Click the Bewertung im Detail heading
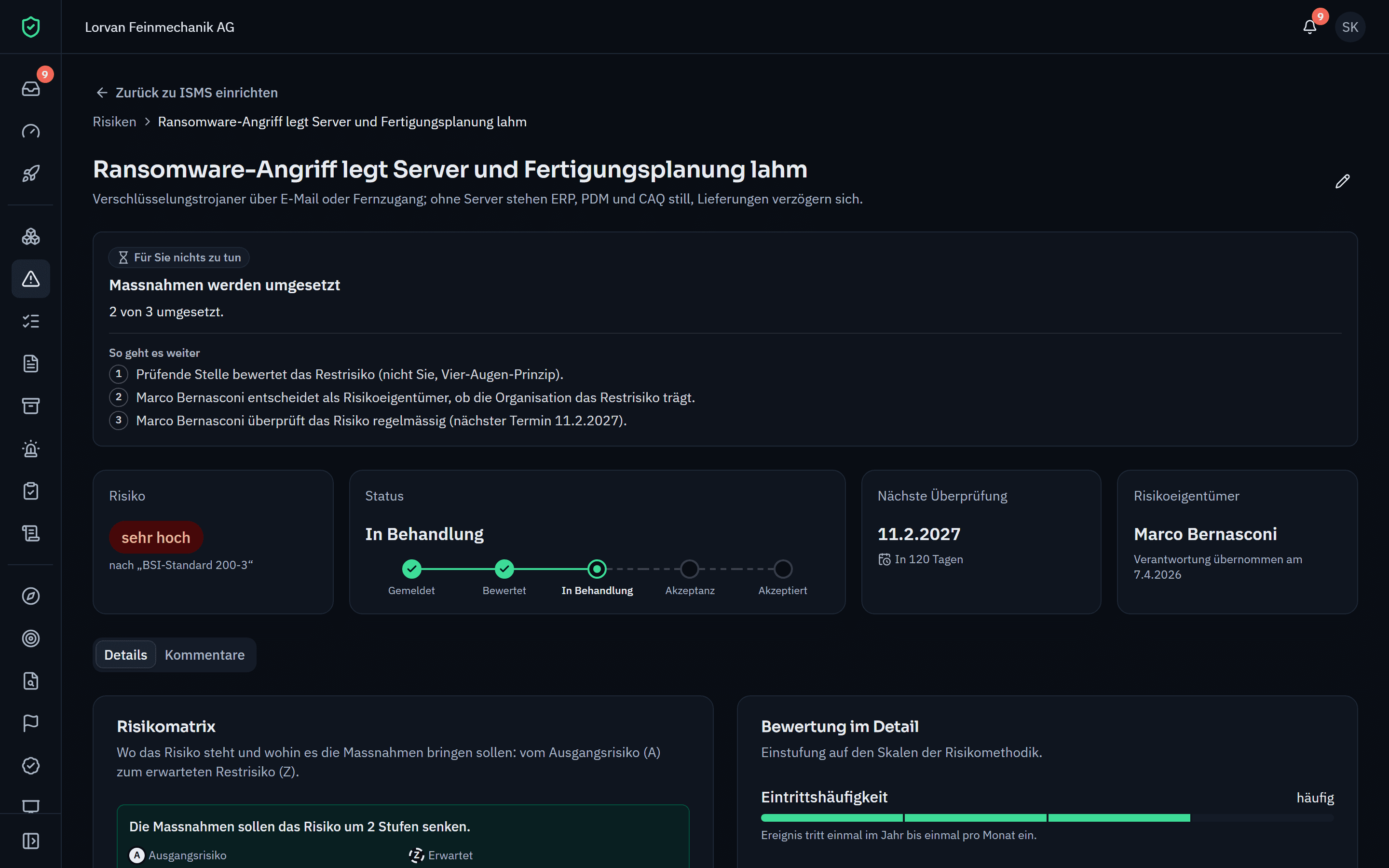This screenshot has height=868, width=1389. click(x=840, y=726)
